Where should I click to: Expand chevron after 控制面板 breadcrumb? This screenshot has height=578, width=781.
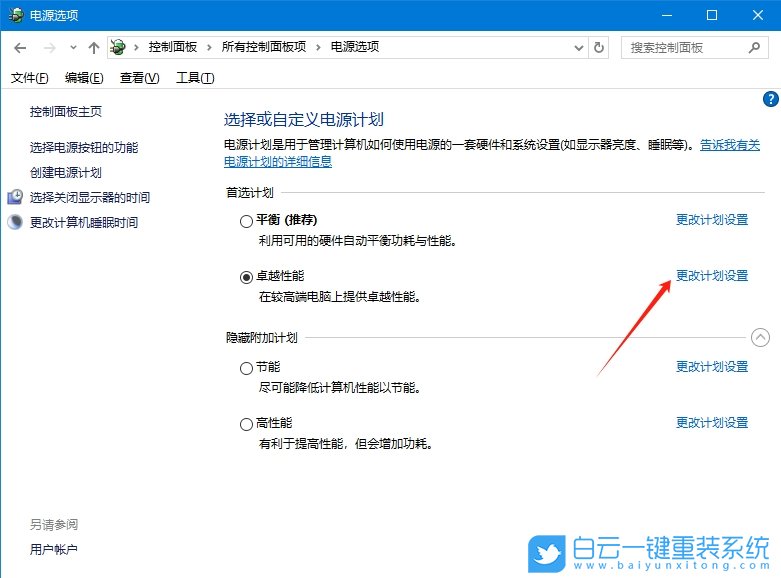point(209,47)
